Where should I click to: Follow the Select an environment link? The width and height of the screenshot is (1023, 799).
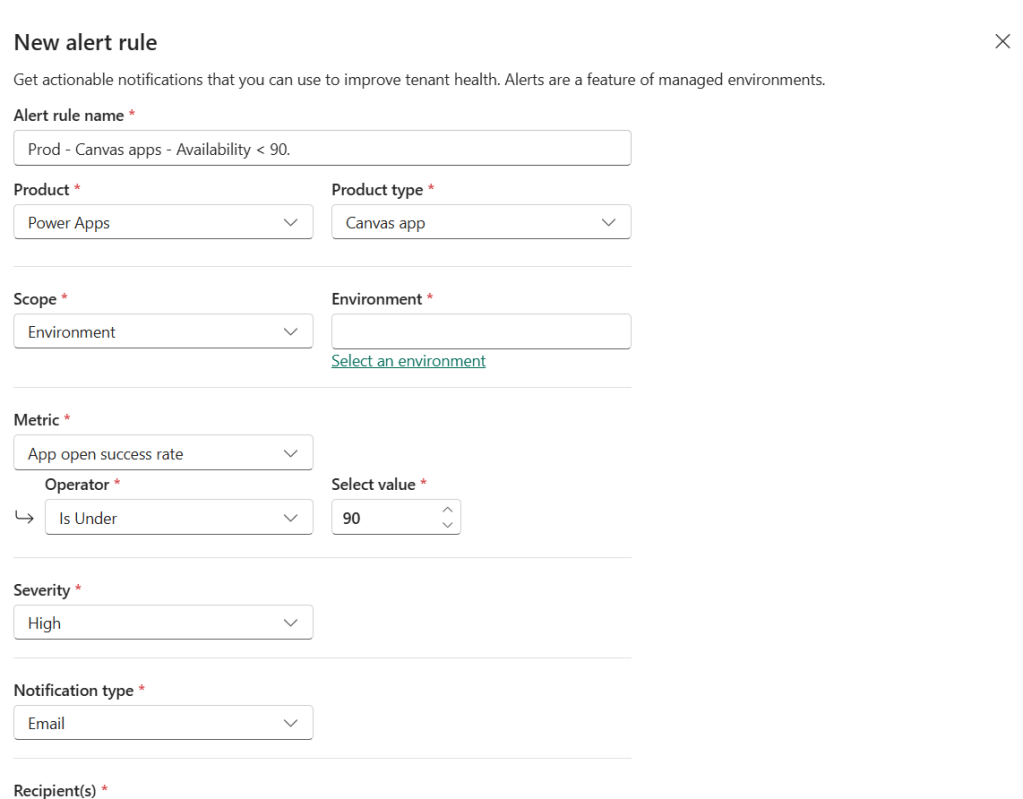[408, 361]
